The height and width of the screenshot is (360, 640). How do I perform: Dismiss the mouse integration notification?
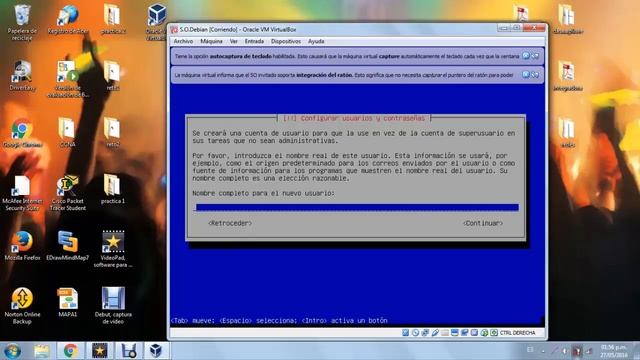[x=526, y=75]
